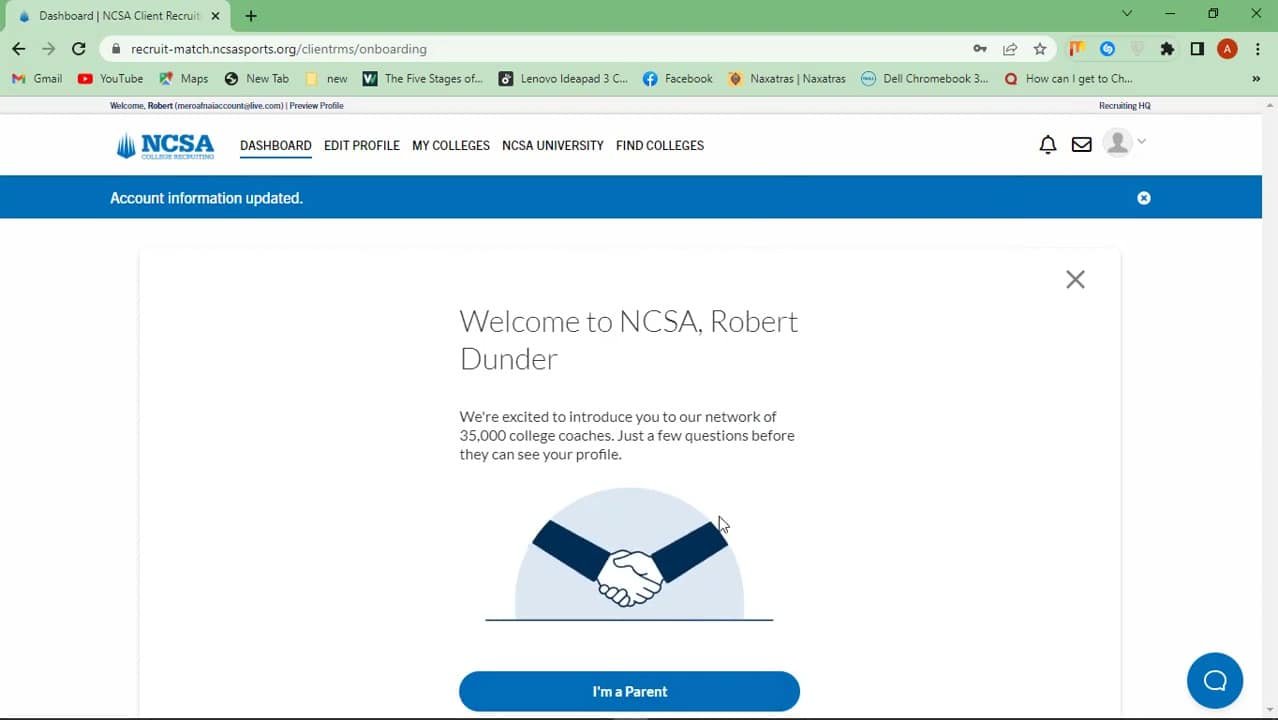Open the messages envelope icon

[x=1081, y=144]
